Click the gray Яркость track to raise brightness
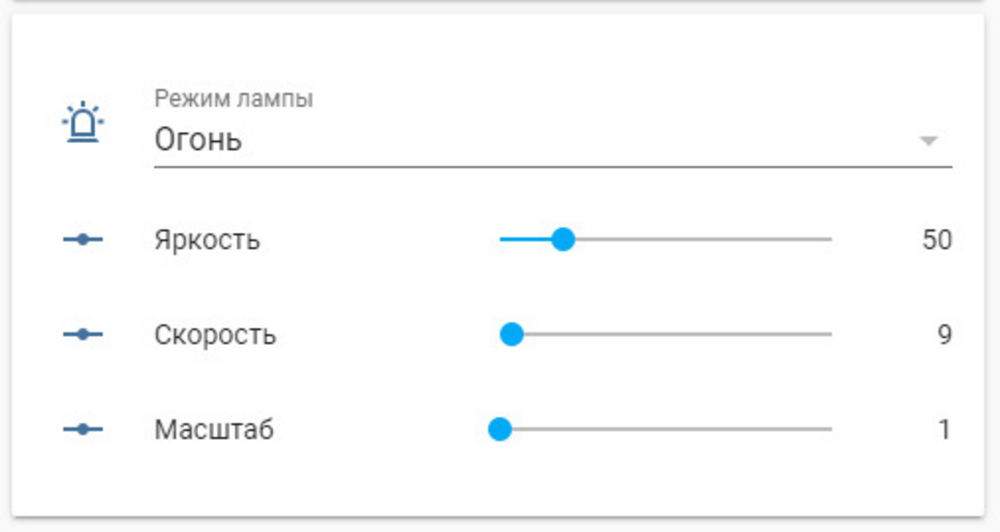Screen dimensions: 1000x532 (x=703, y=239)
